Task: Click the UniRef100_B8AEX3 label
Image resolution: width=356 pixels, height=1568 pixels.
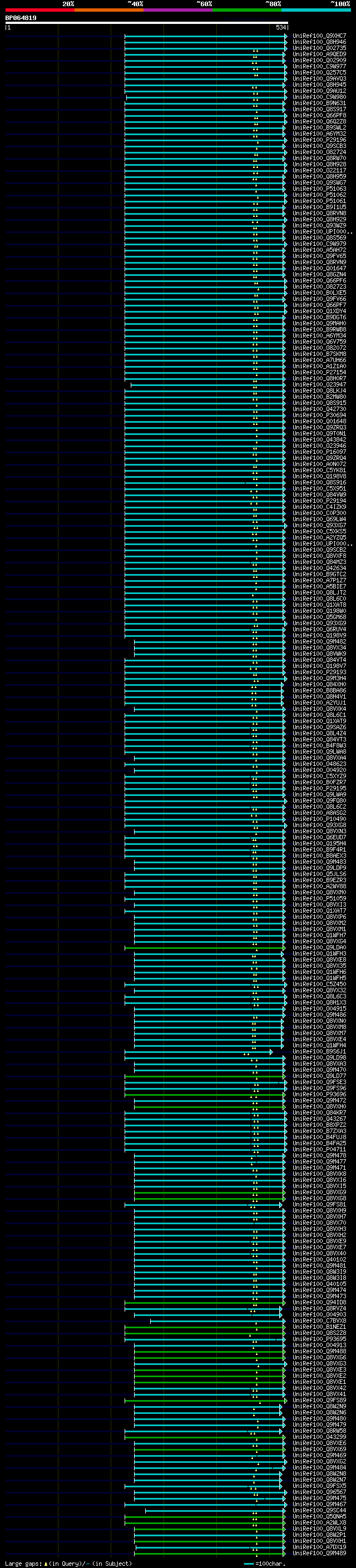Action: [x=319, y=856]
